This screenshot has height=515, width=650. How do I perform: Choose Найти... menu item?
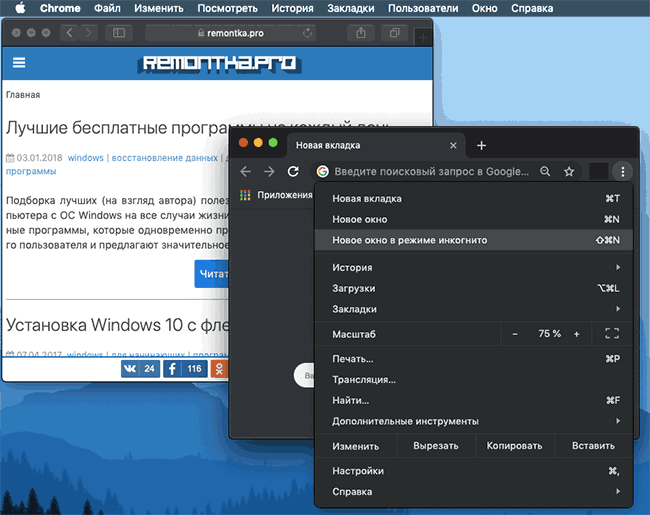(x=474, y=400)
